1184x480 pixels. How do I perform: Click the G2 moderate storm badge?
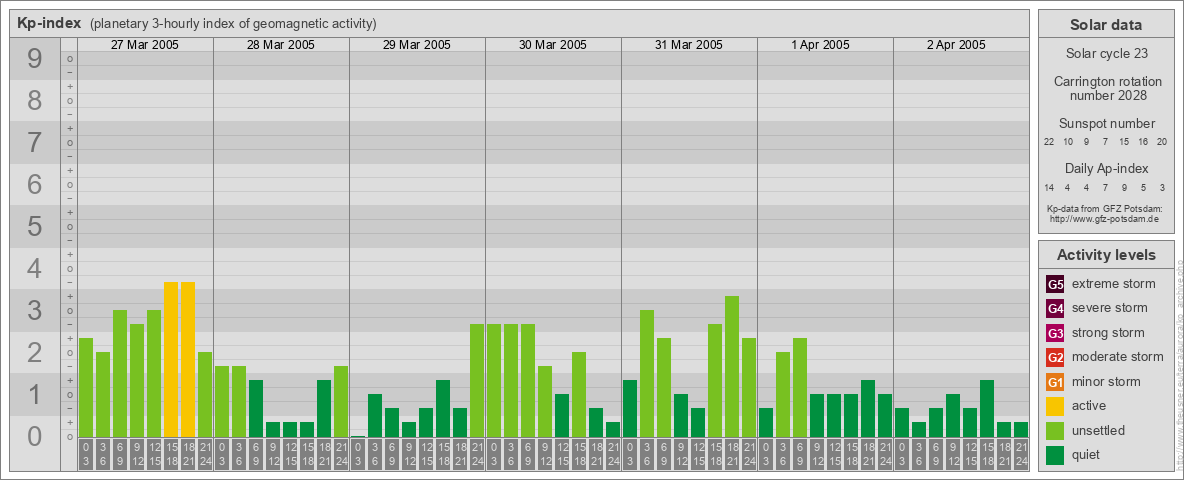click(x=1055, y=357)
